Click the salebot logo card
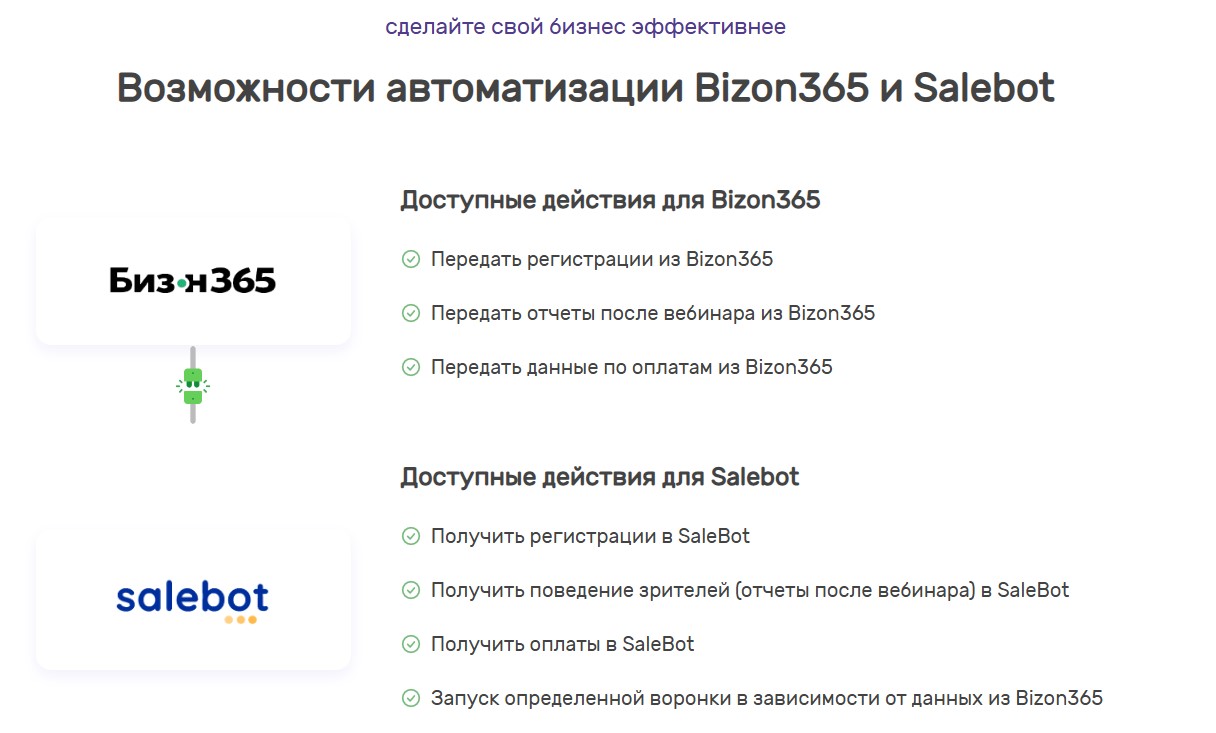Image resolution: width=1216 pixels, height=733 pixels. tap(193, 599)
